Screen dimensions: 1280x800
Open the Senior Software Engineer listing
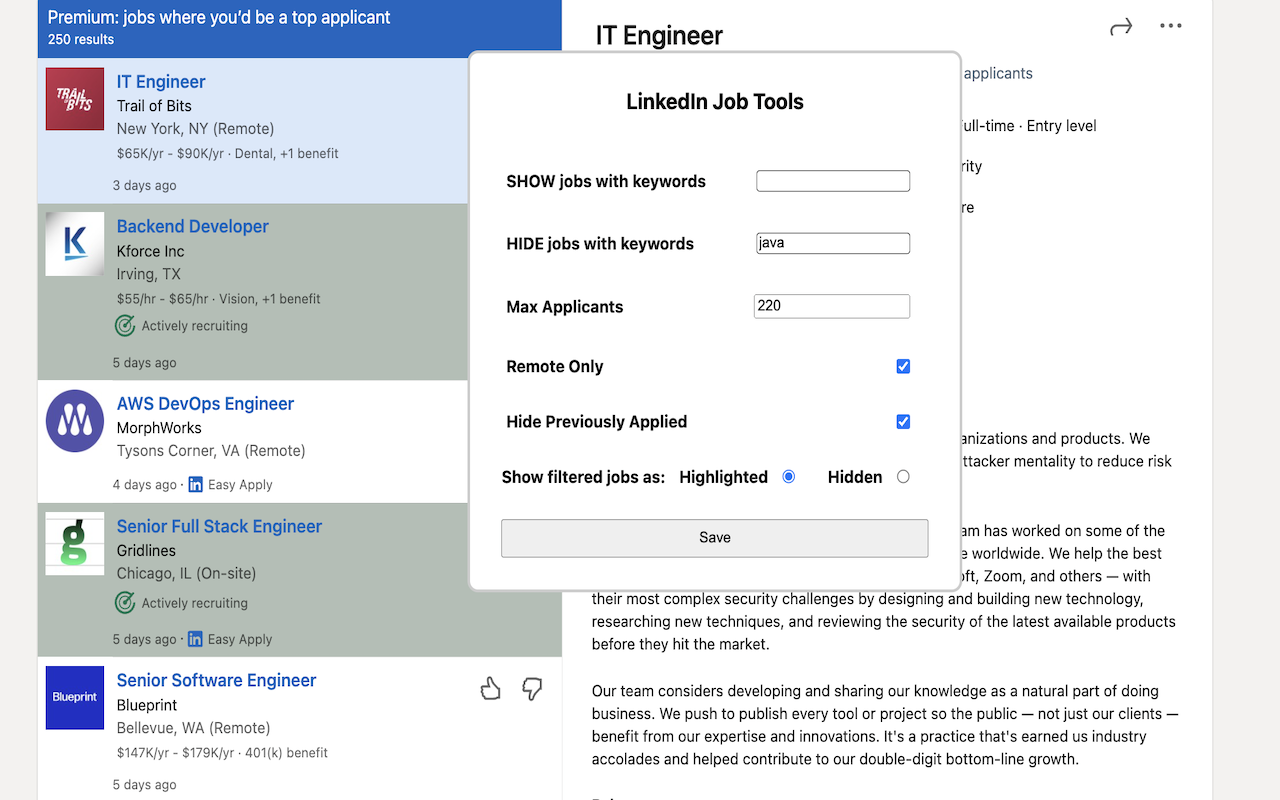point(216,681)
